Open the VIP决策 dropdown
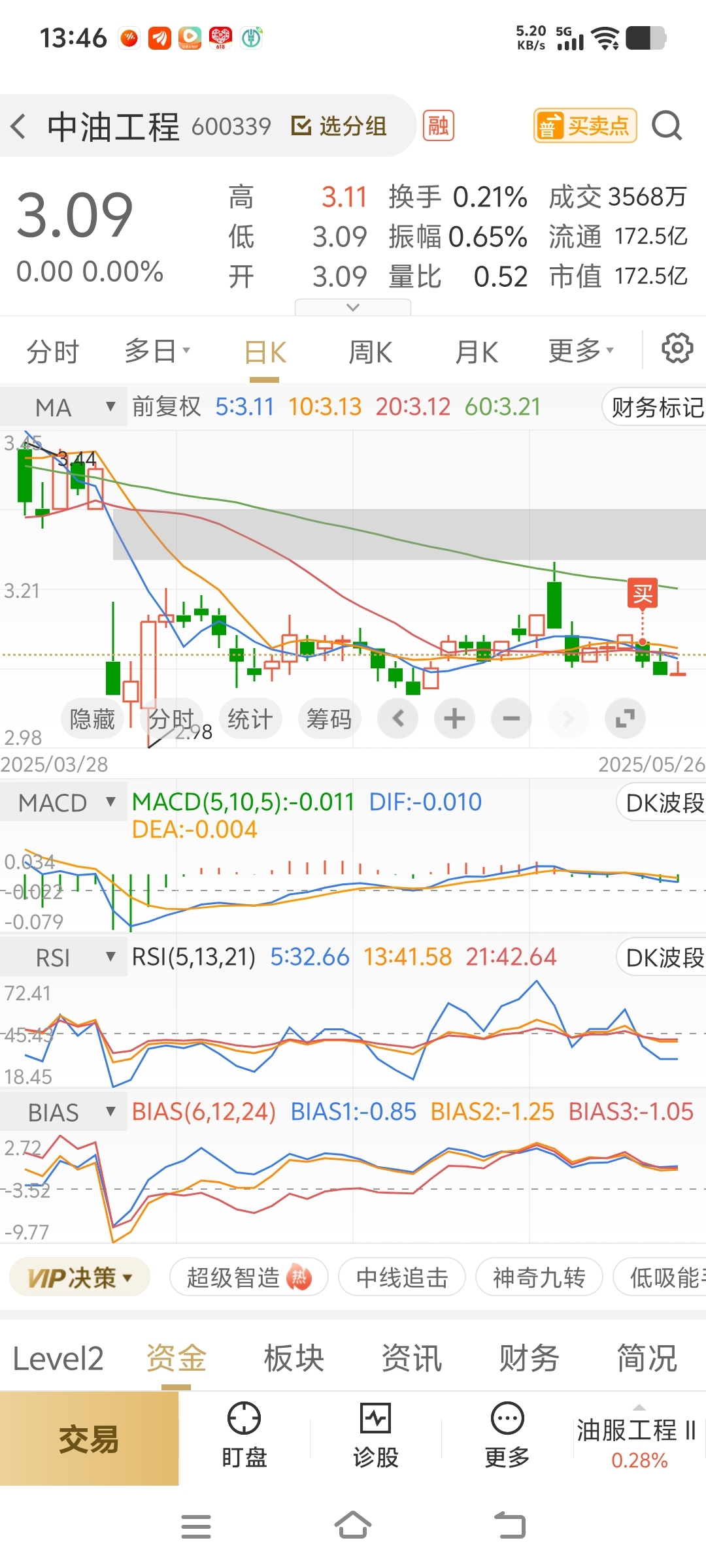The width and height of the screenshot is (706, 1568). point(80,1277)
